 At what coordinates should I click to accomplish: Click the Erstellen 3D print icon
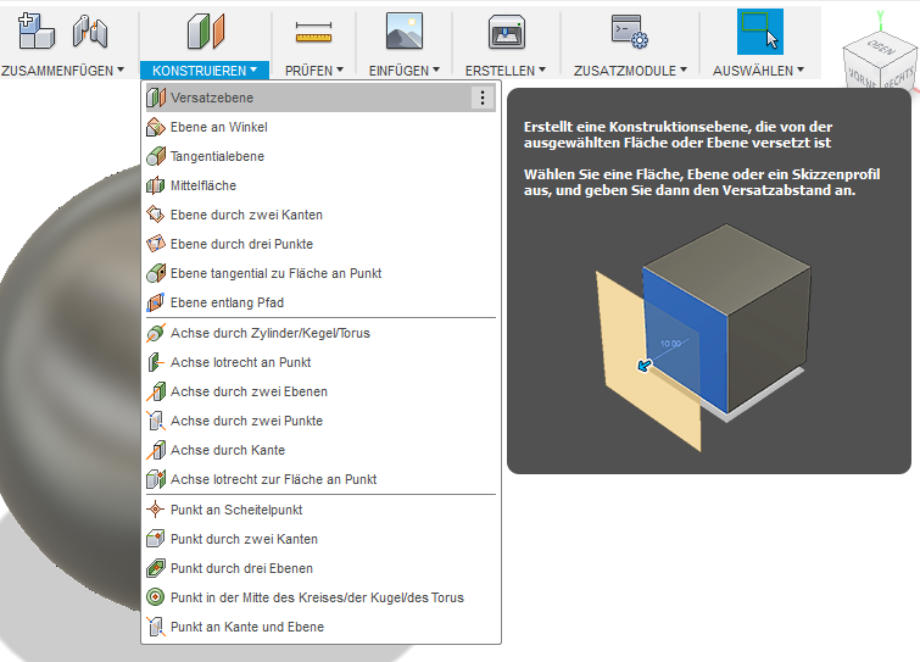coord(506,32)
